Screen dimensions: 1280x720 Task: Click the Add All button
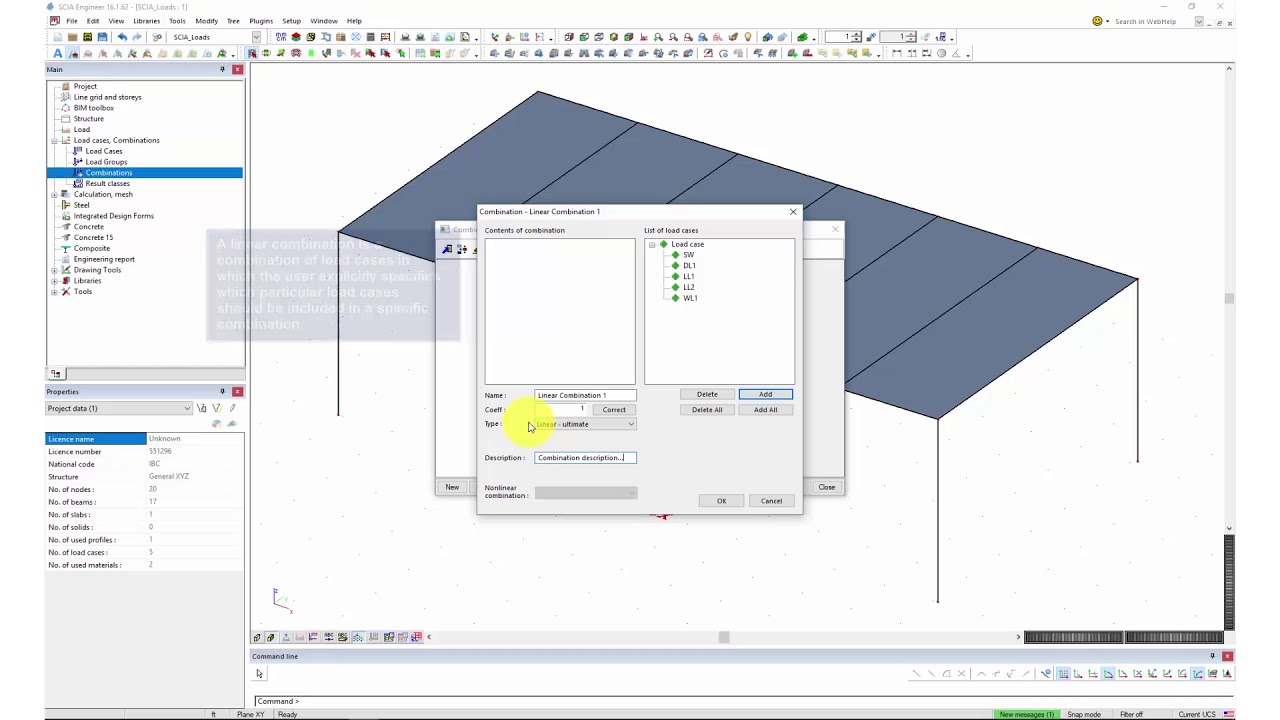pyautogui.click(x=765, y=409)
